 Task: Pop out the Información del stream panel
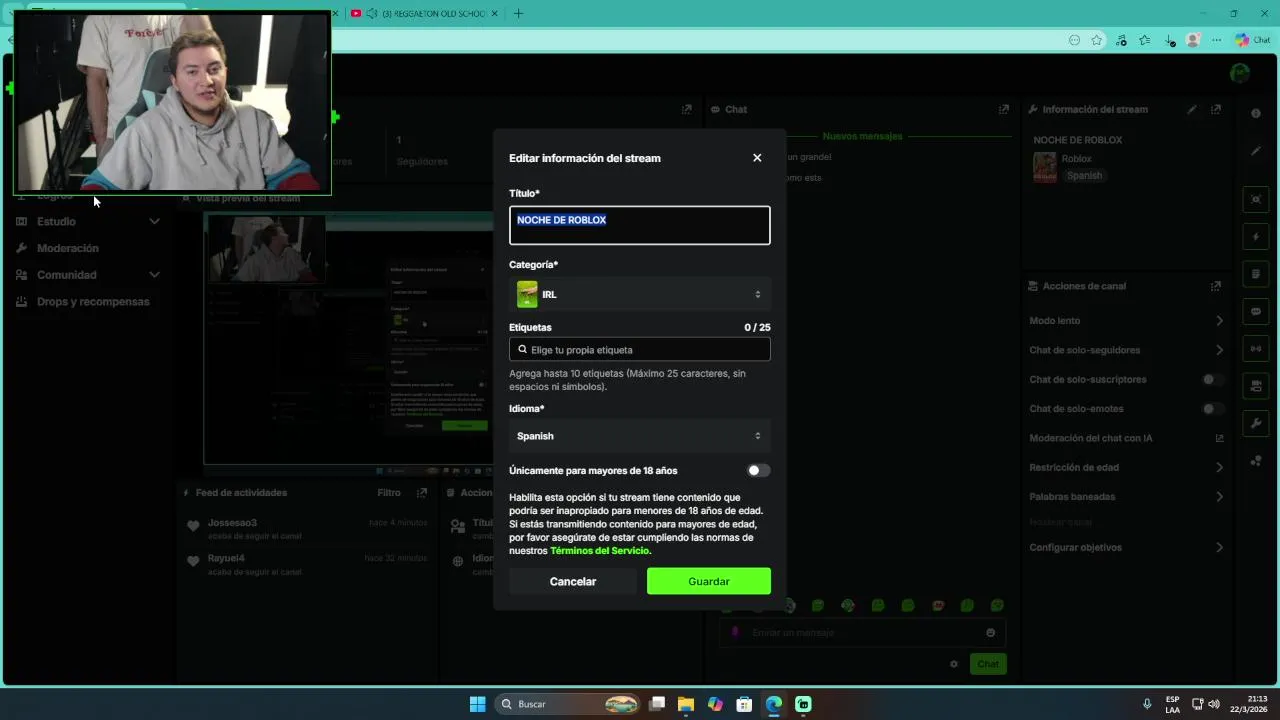coord(1216,109)
